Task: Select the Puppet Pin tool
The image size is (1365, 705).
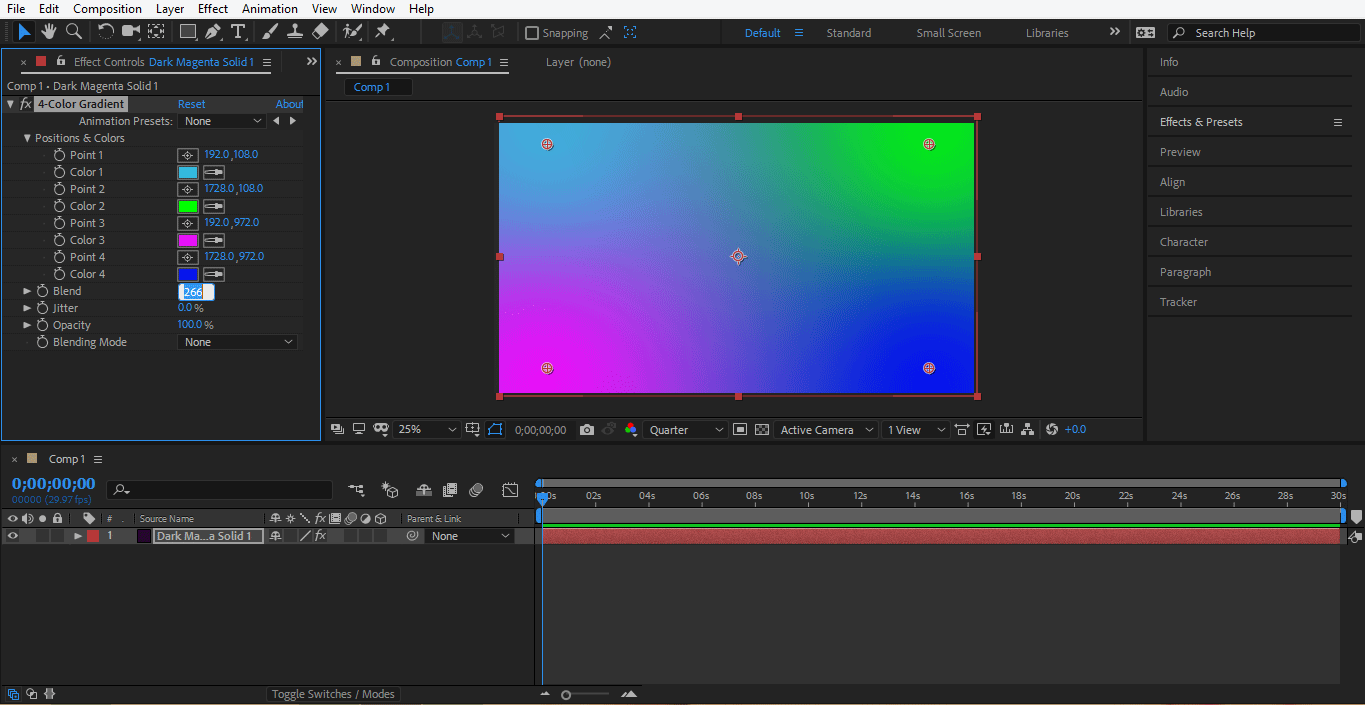Action: (x=383, y=32)
